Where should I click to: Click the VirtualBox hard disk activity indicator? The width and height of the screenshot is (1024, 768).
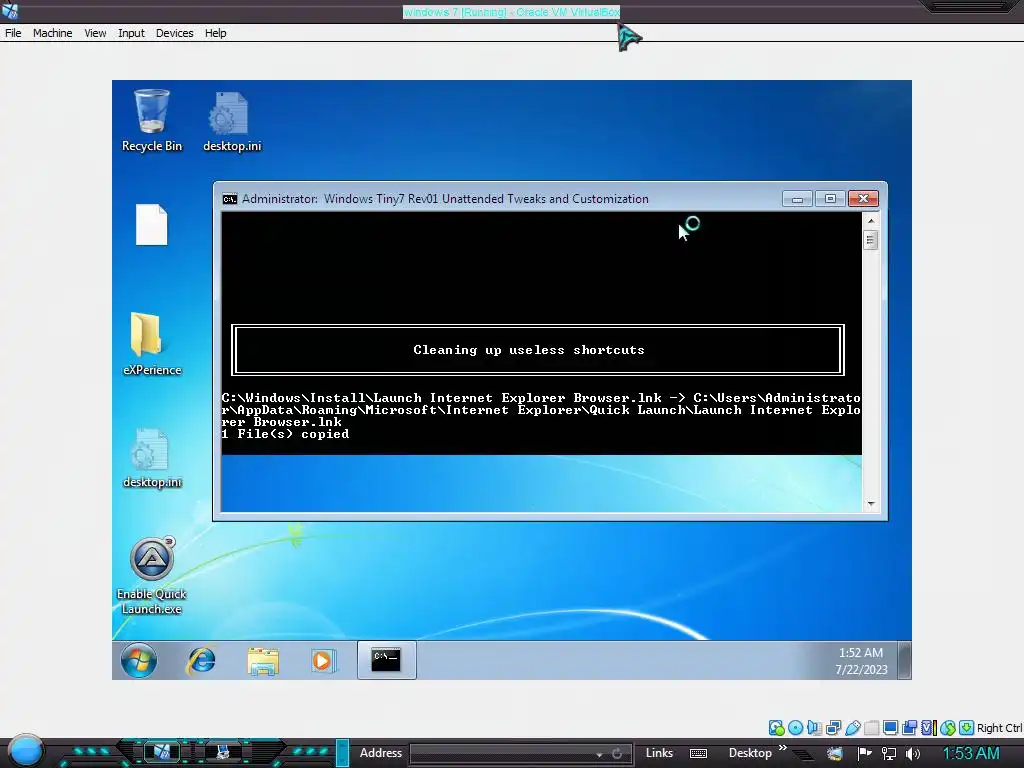(x=776, y=728)
